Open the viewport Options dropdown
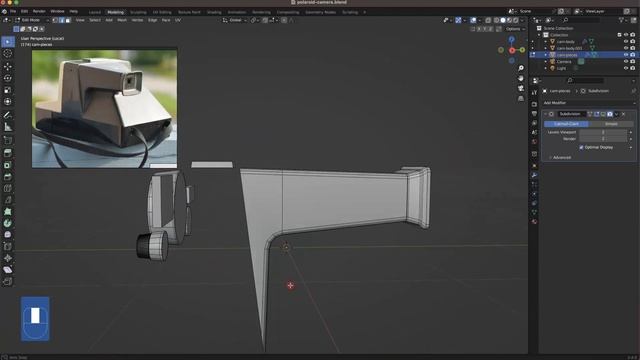640x360 pixels. click(x=515, y=29)
